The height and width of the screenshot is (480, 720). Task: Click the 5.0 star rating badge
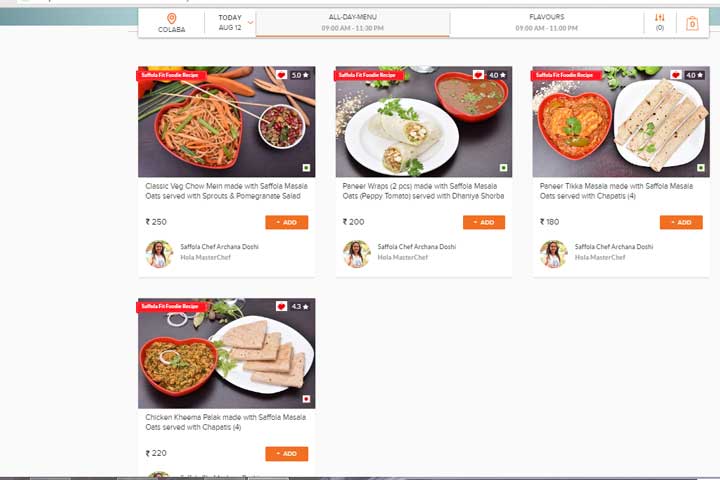pyautogui.click(x=300, y=75)
